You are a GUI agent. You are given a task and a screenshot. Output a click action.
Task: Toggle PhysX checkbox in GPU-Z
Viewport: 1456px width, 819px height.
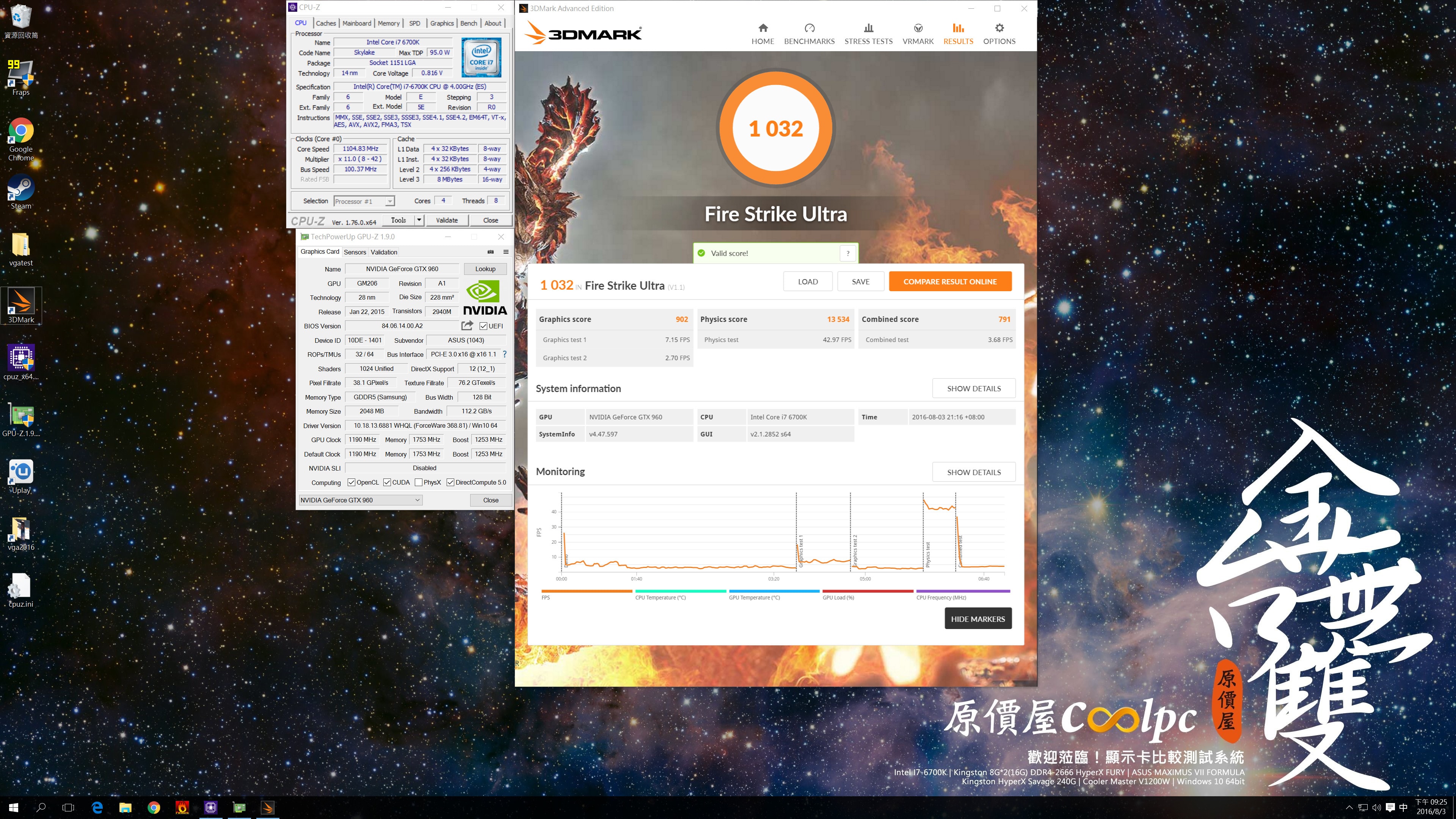418,482
